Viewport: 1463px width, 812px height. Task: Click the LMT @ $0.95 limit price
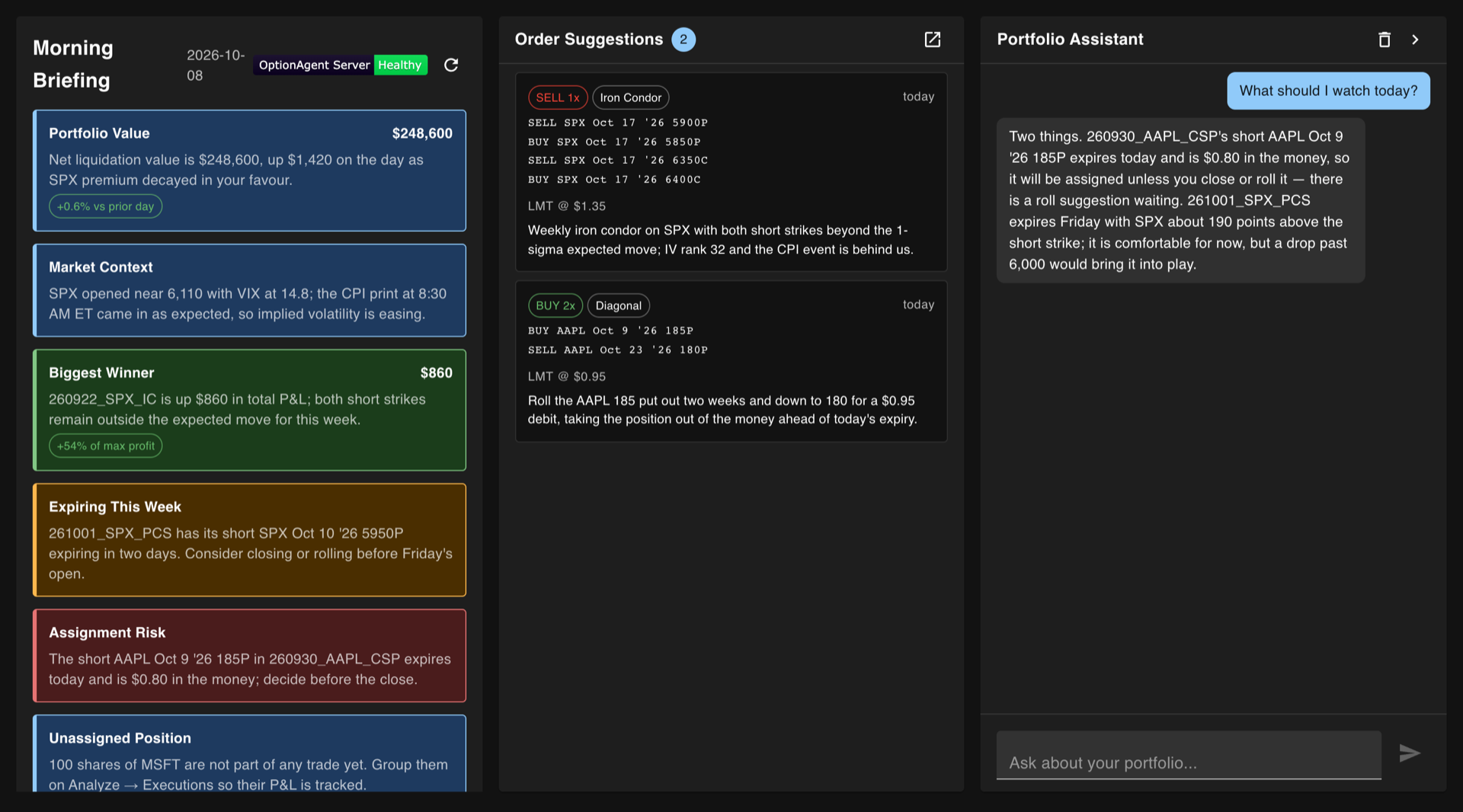pos(567,376)
